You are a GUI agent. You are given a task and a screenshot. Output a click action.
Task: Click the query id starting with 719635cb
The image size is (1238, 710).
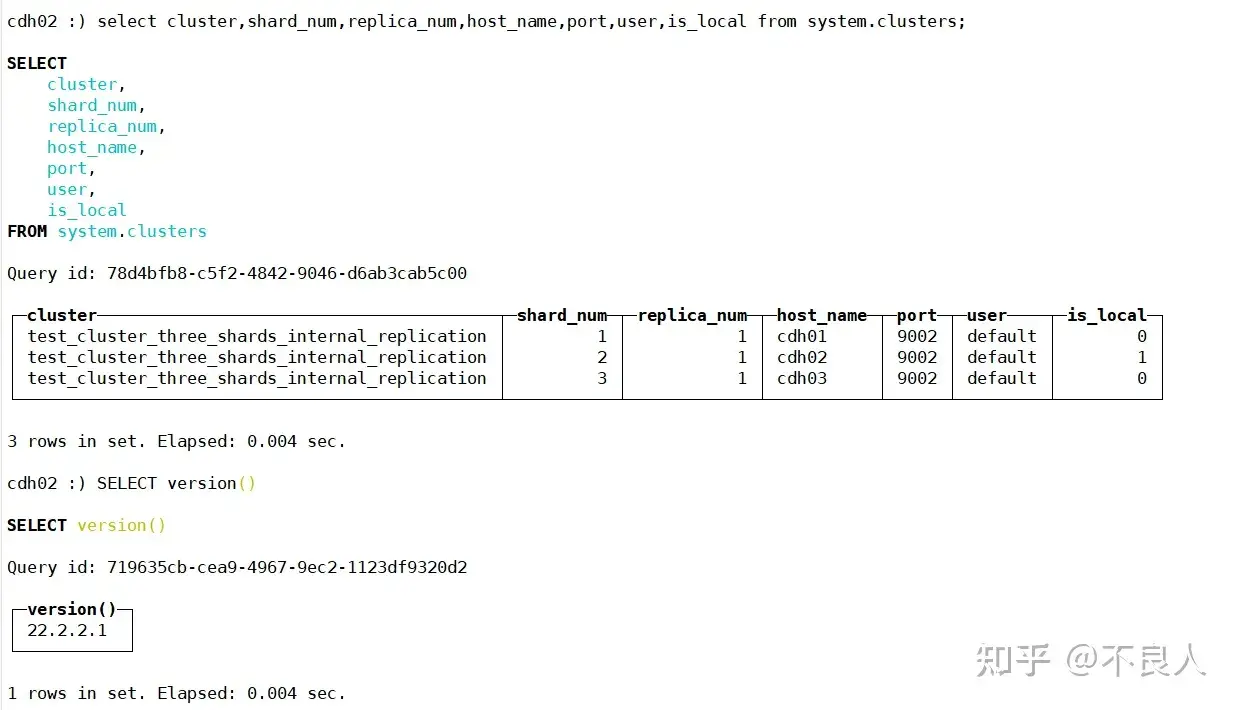coord(287,567)
